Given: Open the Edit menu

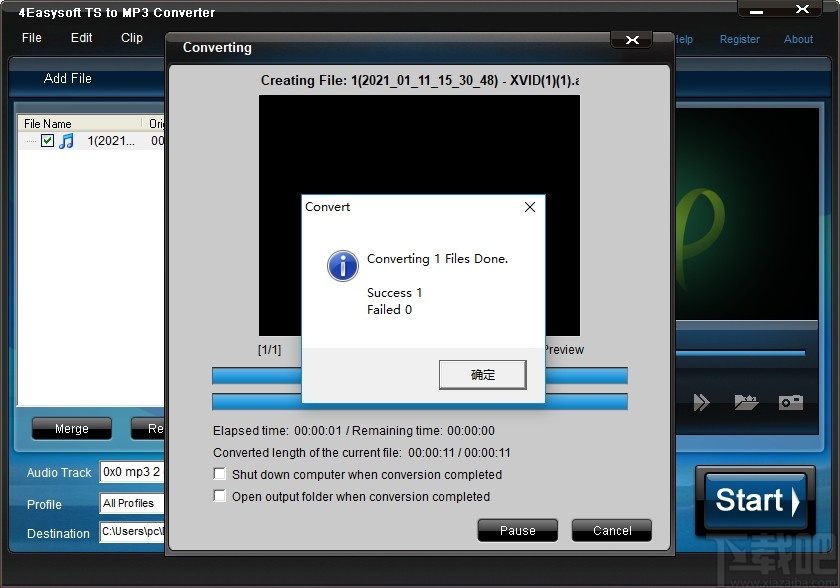Looking at the screenshot, I should coord(80,38).
